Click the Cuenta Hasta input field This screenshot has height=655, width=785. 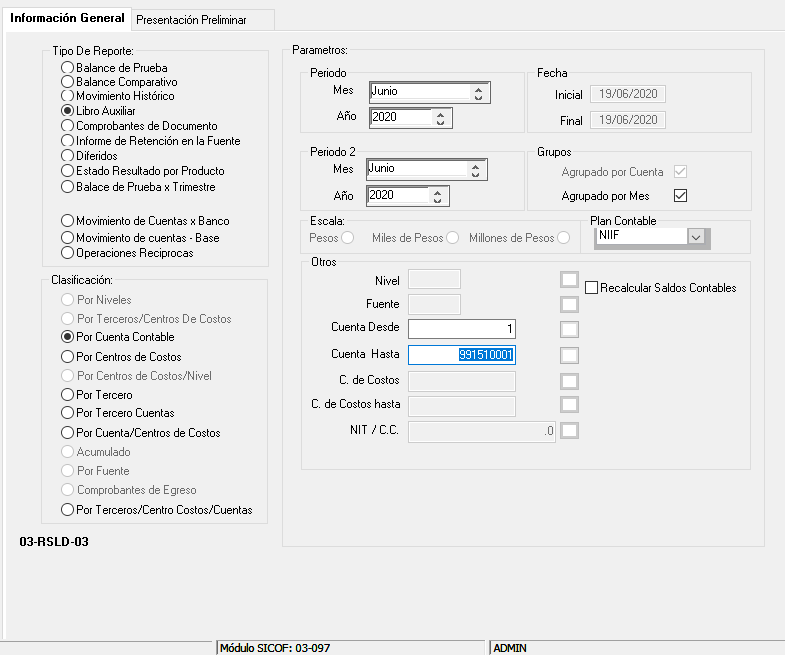coord(462,354)
